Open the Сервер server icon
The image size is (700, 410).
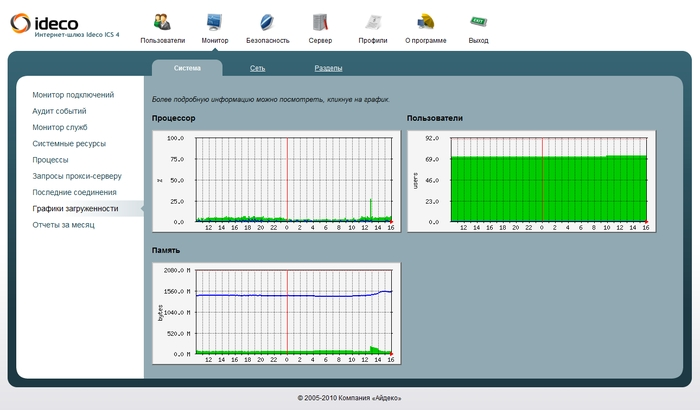click(x=320, y=22)
